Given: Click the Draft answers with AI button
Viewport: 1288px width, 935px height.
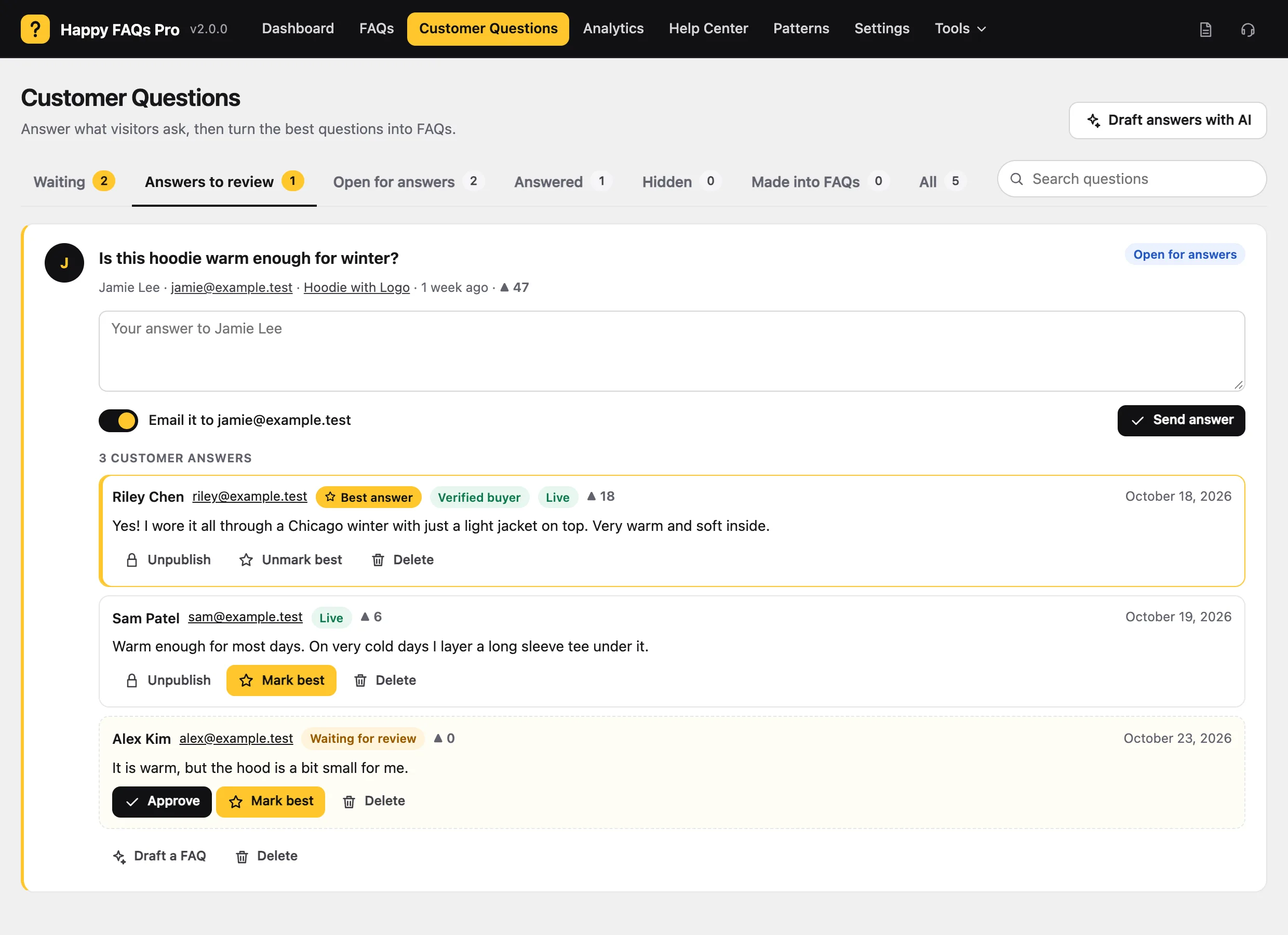Looking at the screenshot, I should coord(1168,121).
